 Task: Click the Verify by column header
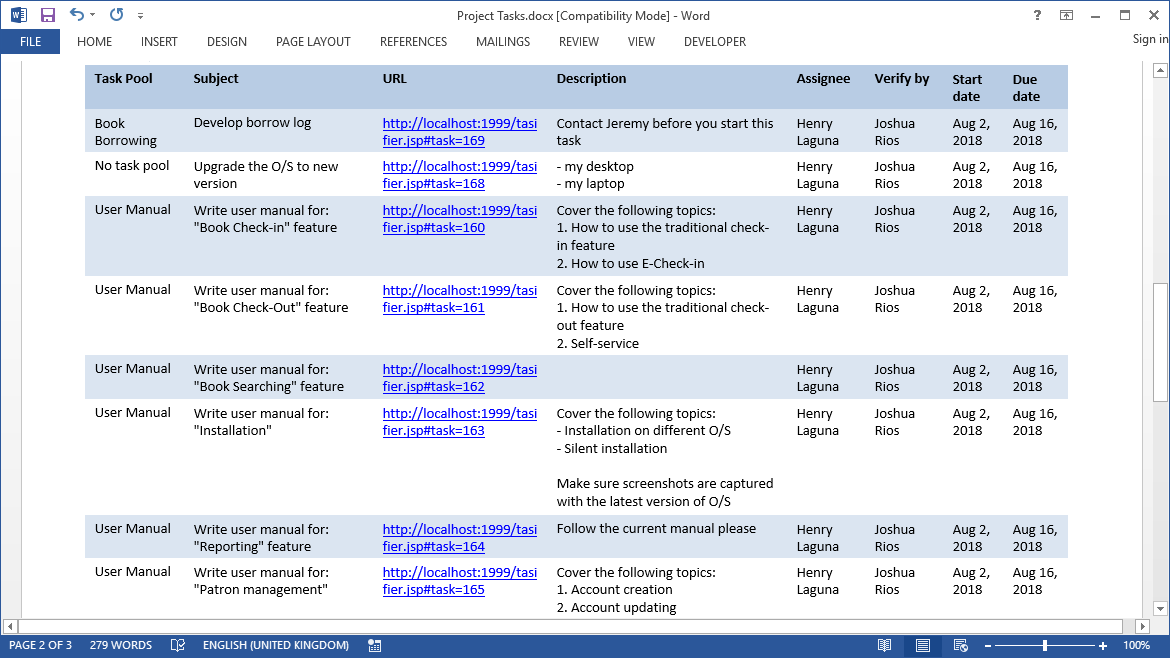tap(901, 78)
